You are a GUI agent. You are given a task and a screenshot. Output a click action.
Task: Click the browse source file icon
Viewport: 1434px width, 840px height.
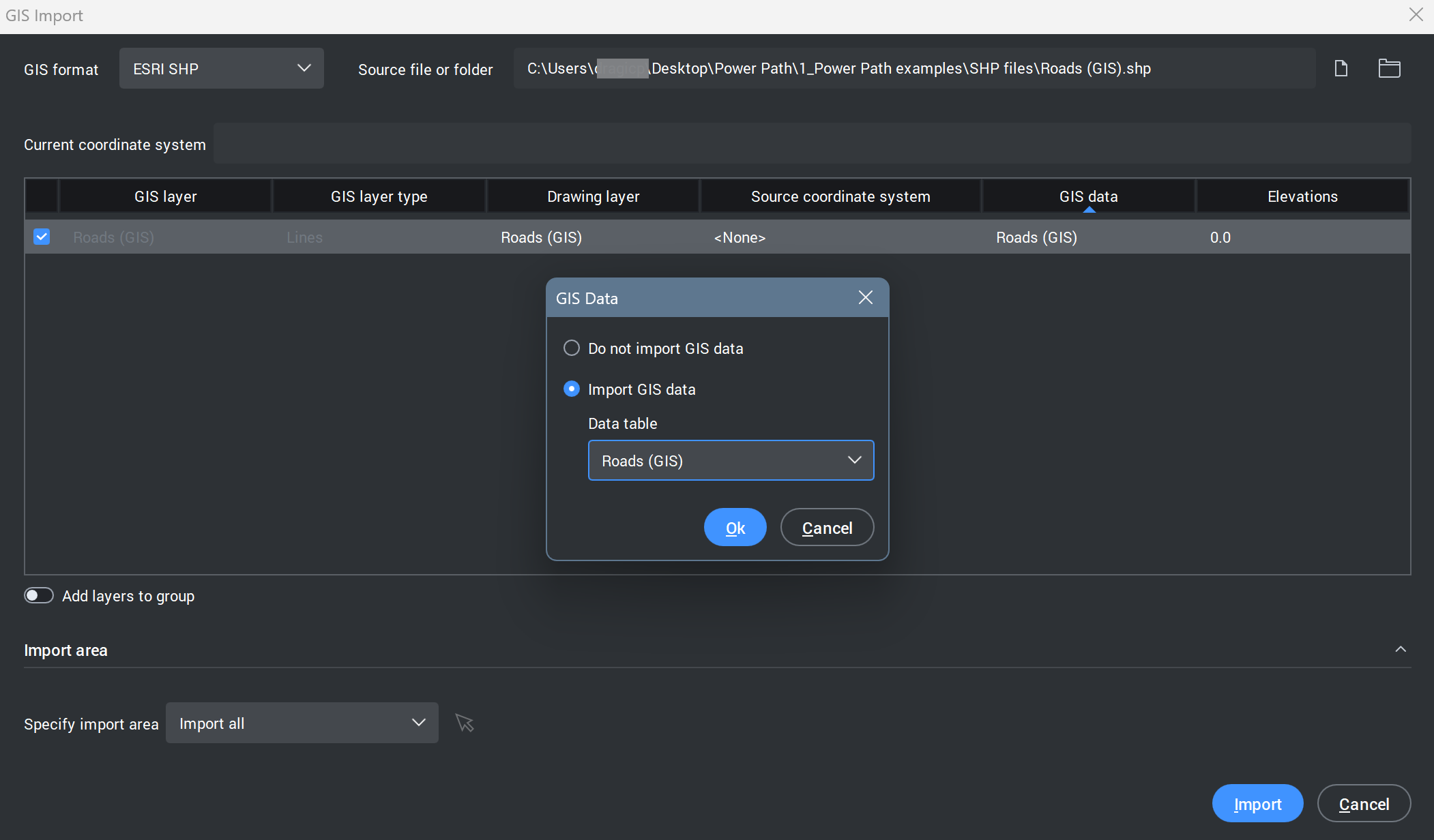(1341, 68)
